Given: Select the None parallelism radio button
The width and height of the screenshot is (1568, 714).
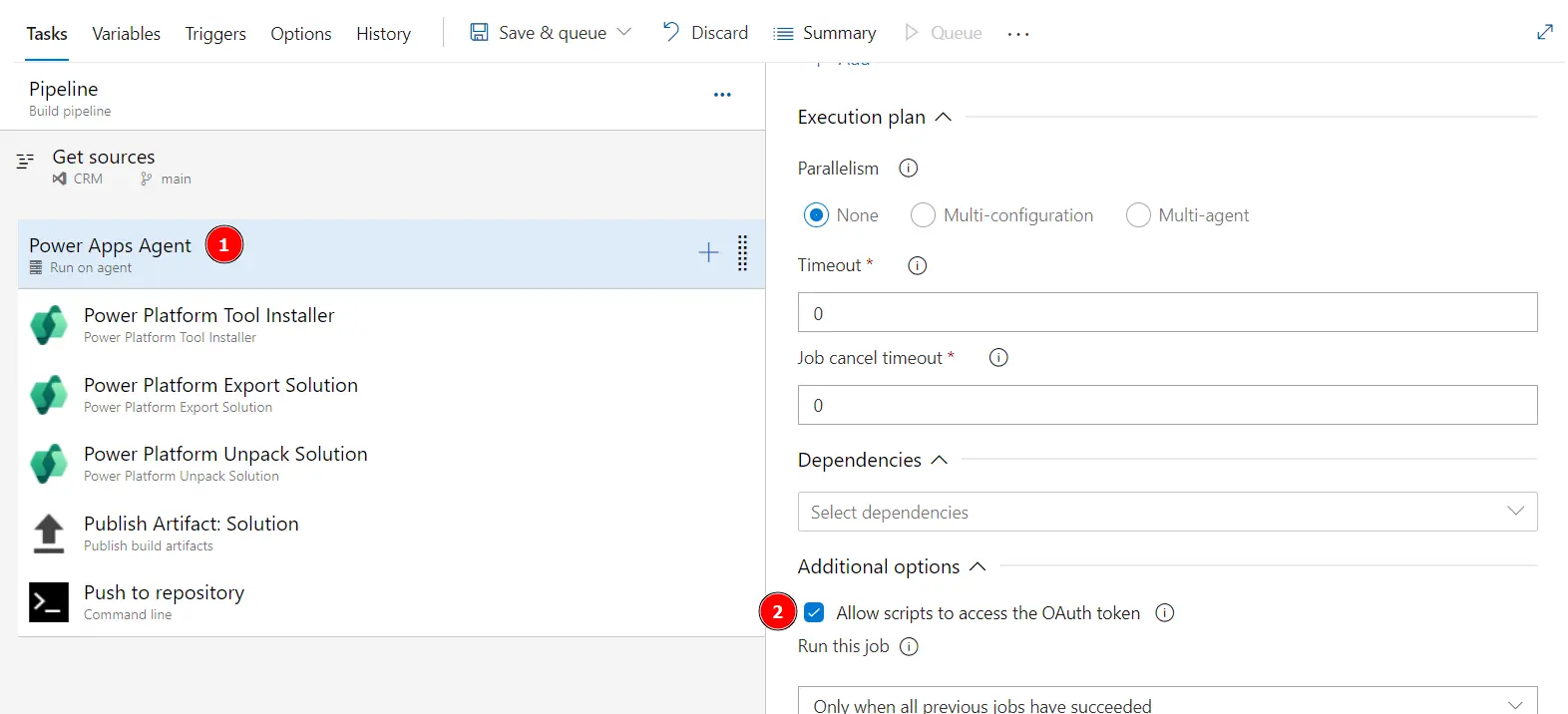Looking at the screenshot, I should point(816,215).
